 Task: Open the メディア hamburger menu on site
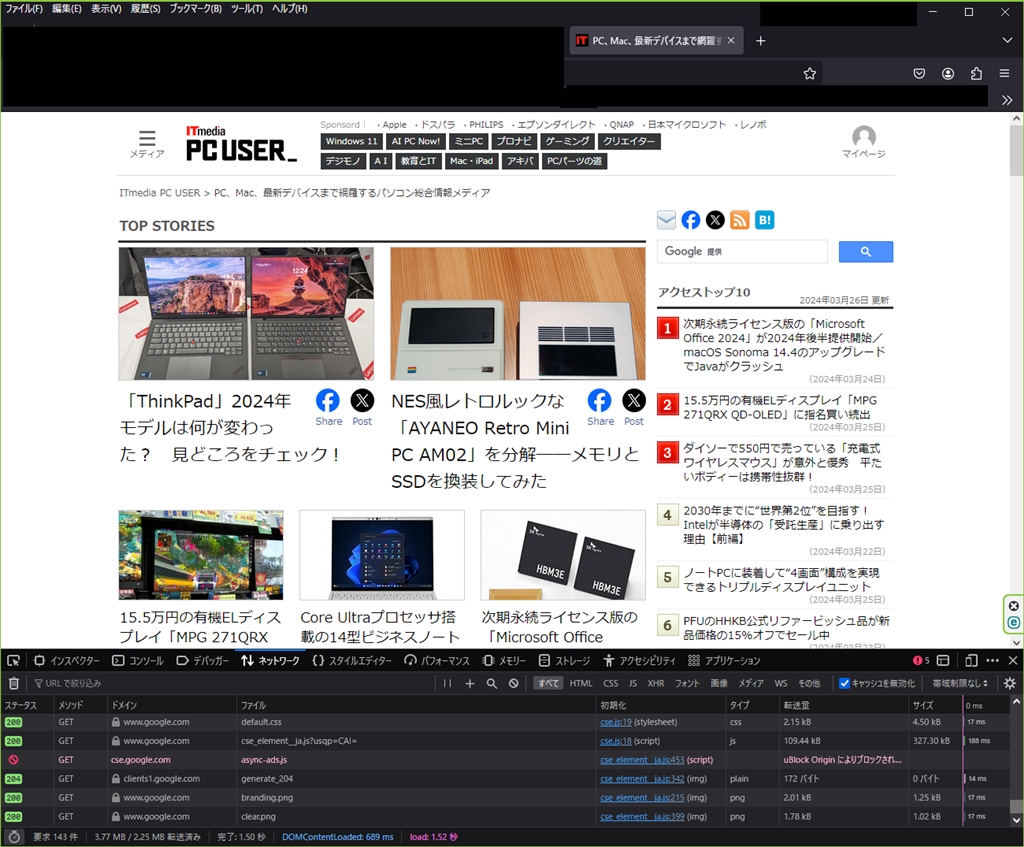coord(147,144)
